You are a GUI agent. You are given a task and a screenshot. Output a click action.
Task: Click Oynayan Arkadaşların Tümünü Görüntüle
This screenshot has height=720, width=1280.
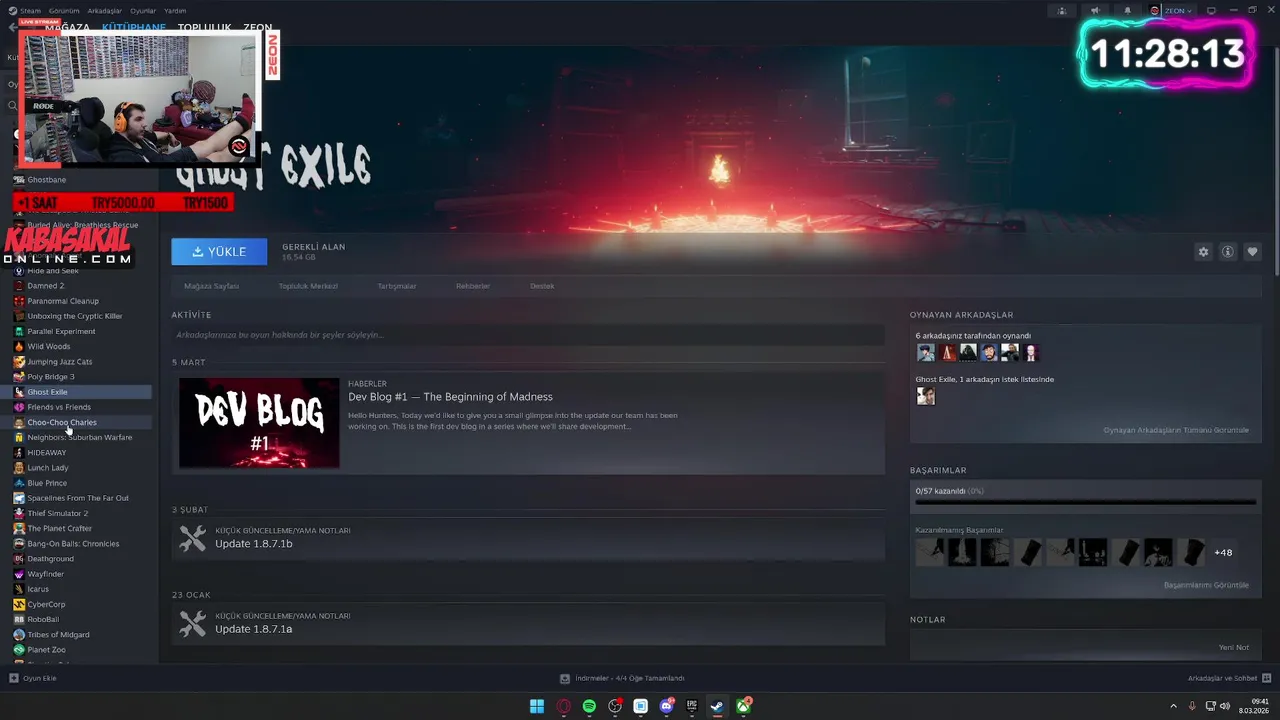pos(1176,430)
